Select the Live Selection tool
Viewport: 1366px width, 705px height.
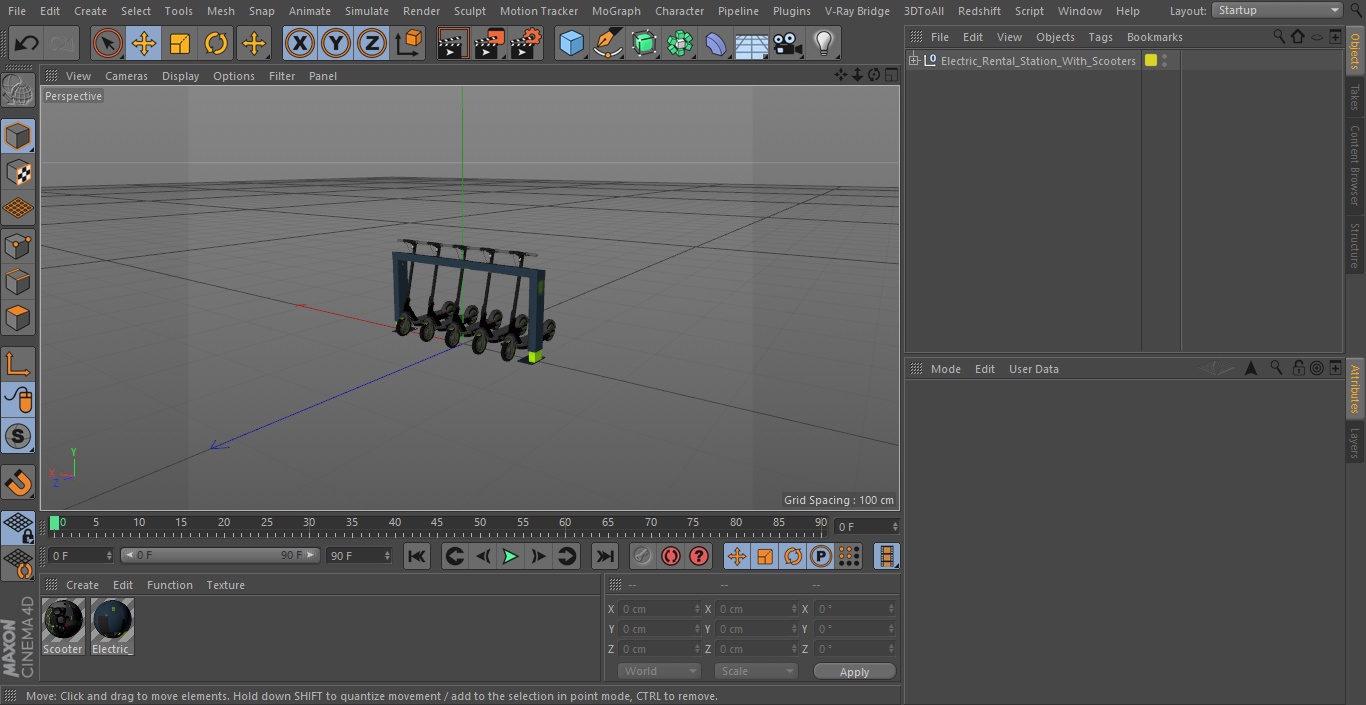[108, 43]
